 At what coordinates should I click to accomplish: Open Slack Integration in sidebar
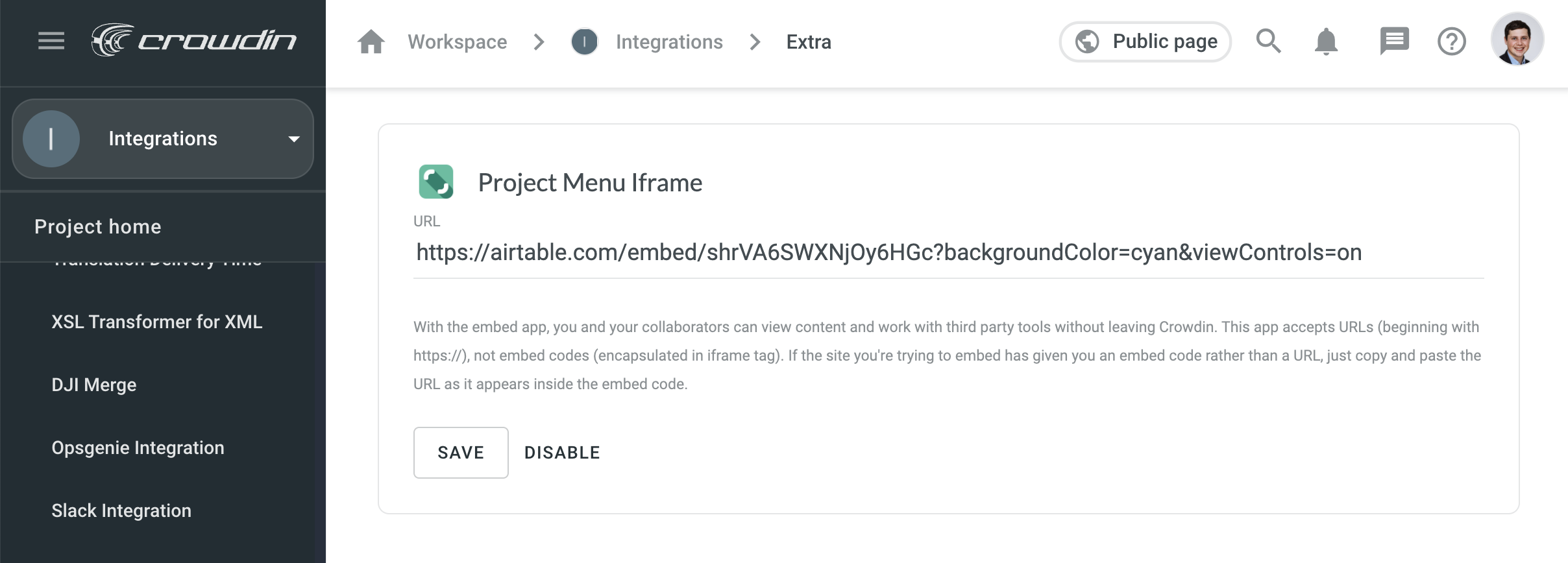coord(121,511)
